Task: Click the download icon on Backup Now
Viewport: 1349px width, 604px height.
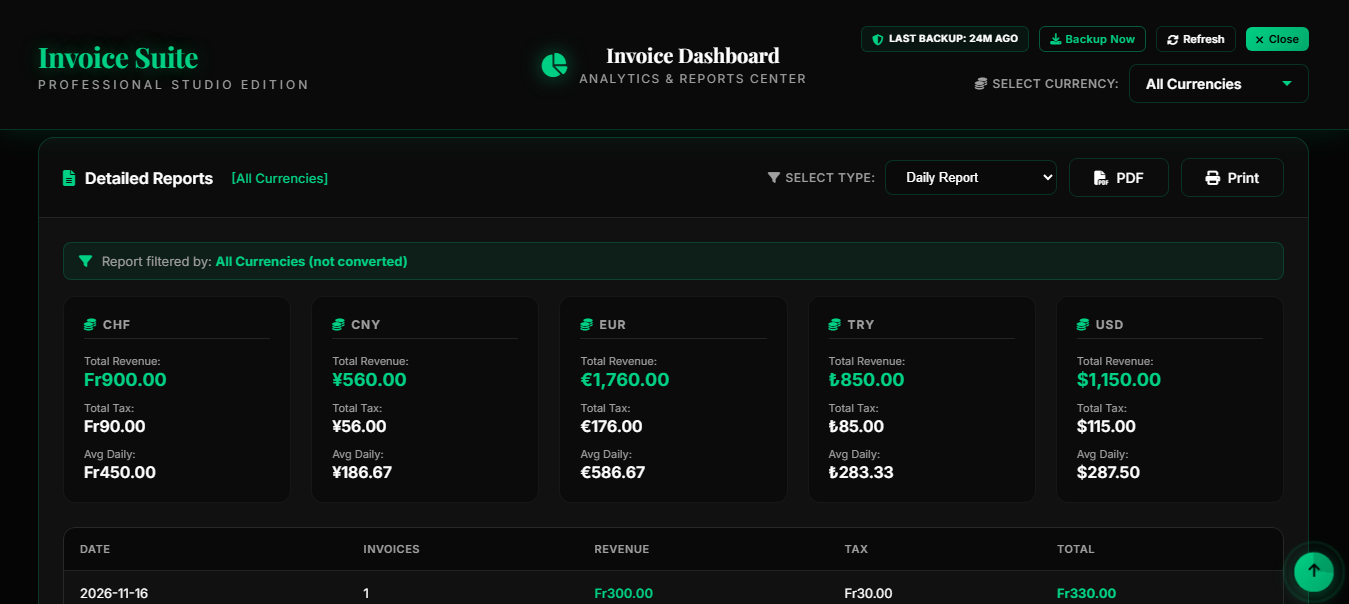Action: [x=1055, y=39]
